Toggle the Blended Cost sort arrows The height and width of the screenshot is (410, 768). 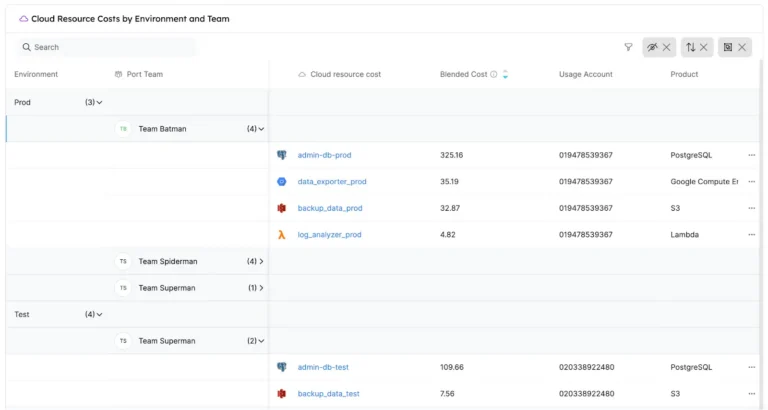point(506,74)
